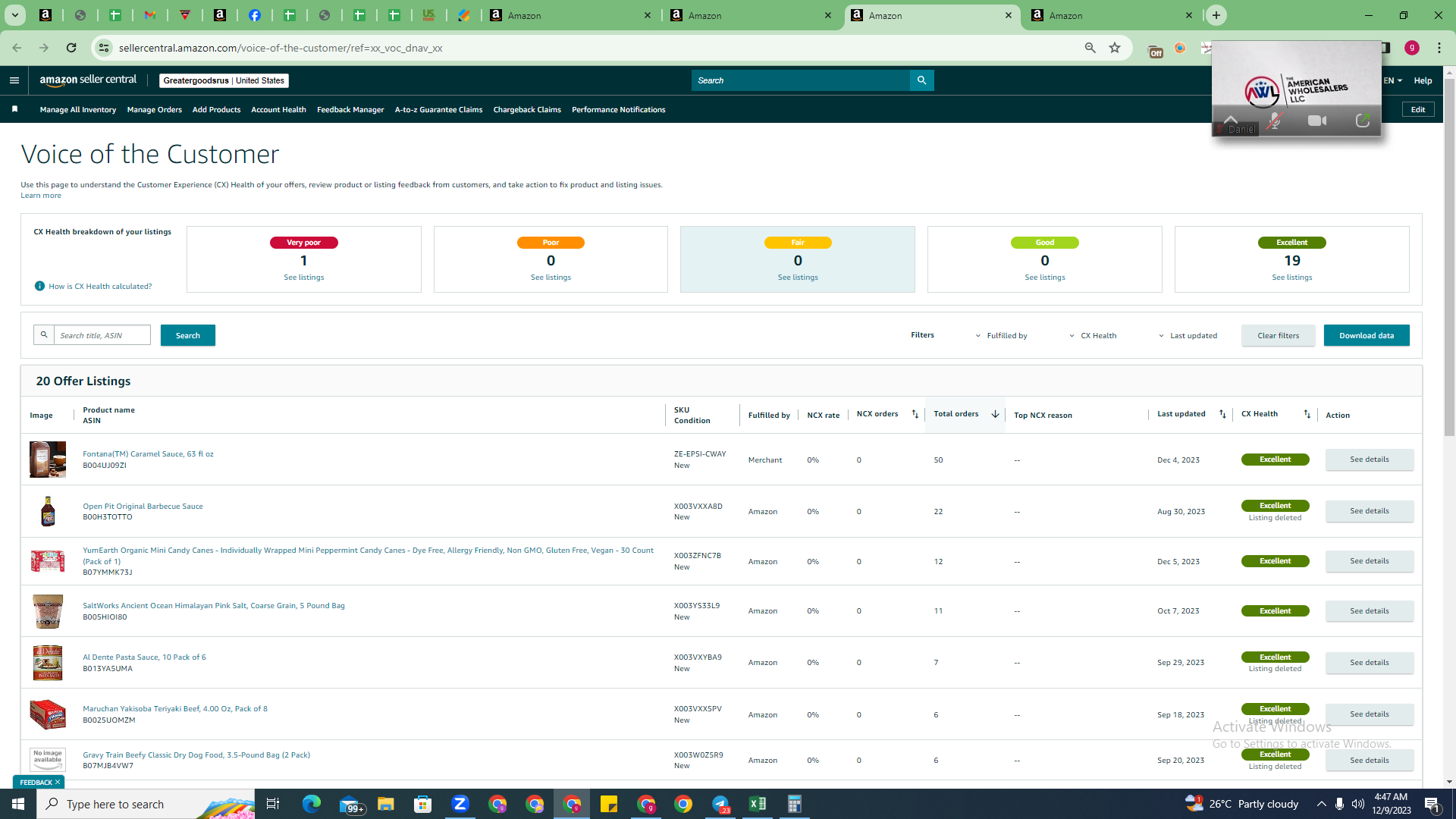Click the Search button beside title field
Viewport: 1456px width, 819px height.
(188, 335)
